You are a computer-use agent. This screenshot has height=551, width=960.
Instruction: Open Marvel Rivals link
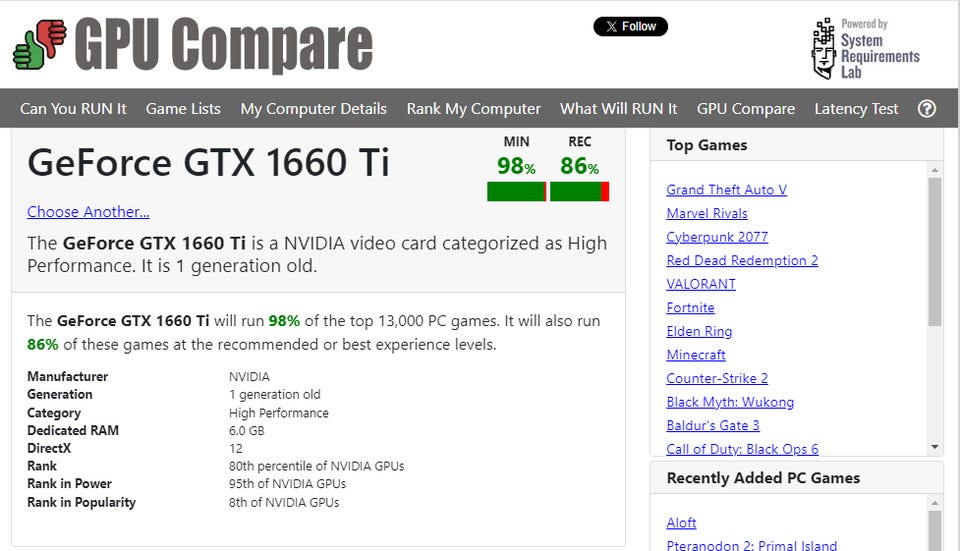point(707,214)
